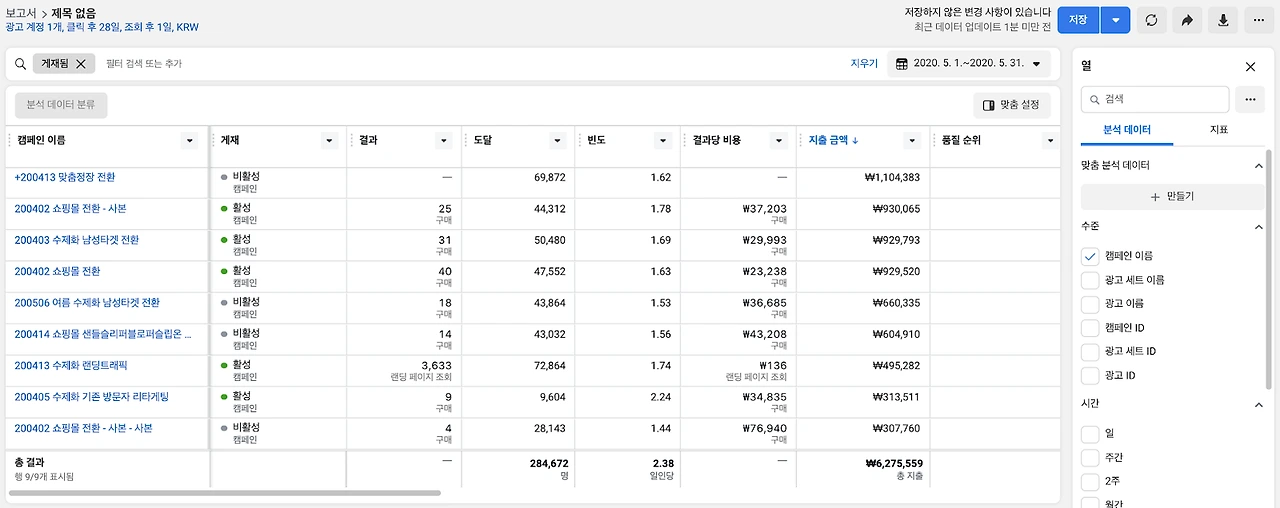This screenshot has width=1280, height=508.
Task: Check the 광고 이름 checkbox
Action: pyautogui.click(x=1090, y=304)
